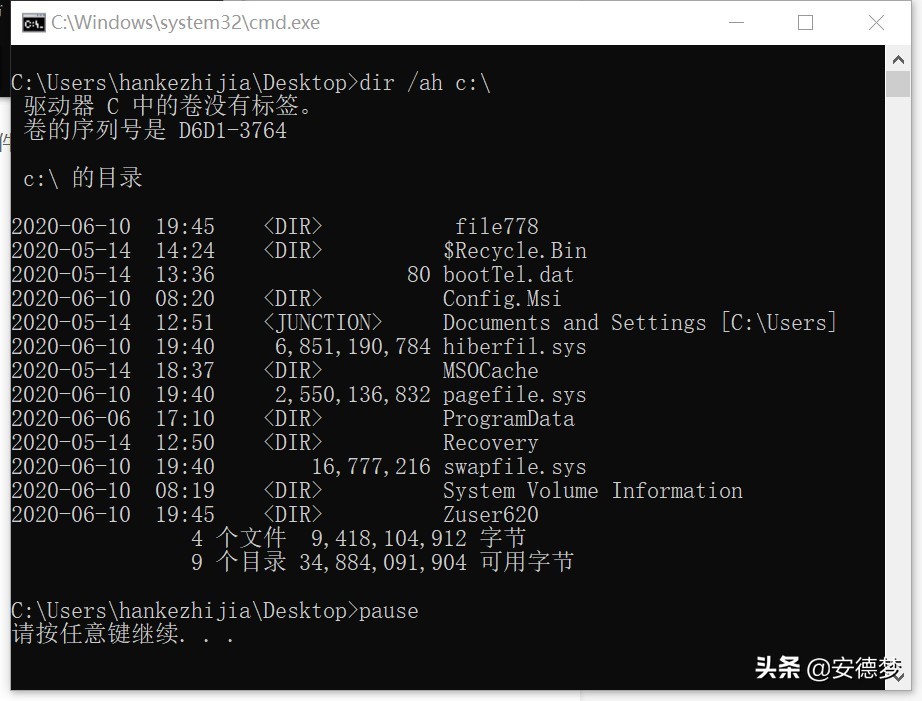The width and height of the screenshot is (922, 701).
Task: Click the ProgramData directory name
Action: (x=508, y=419)
